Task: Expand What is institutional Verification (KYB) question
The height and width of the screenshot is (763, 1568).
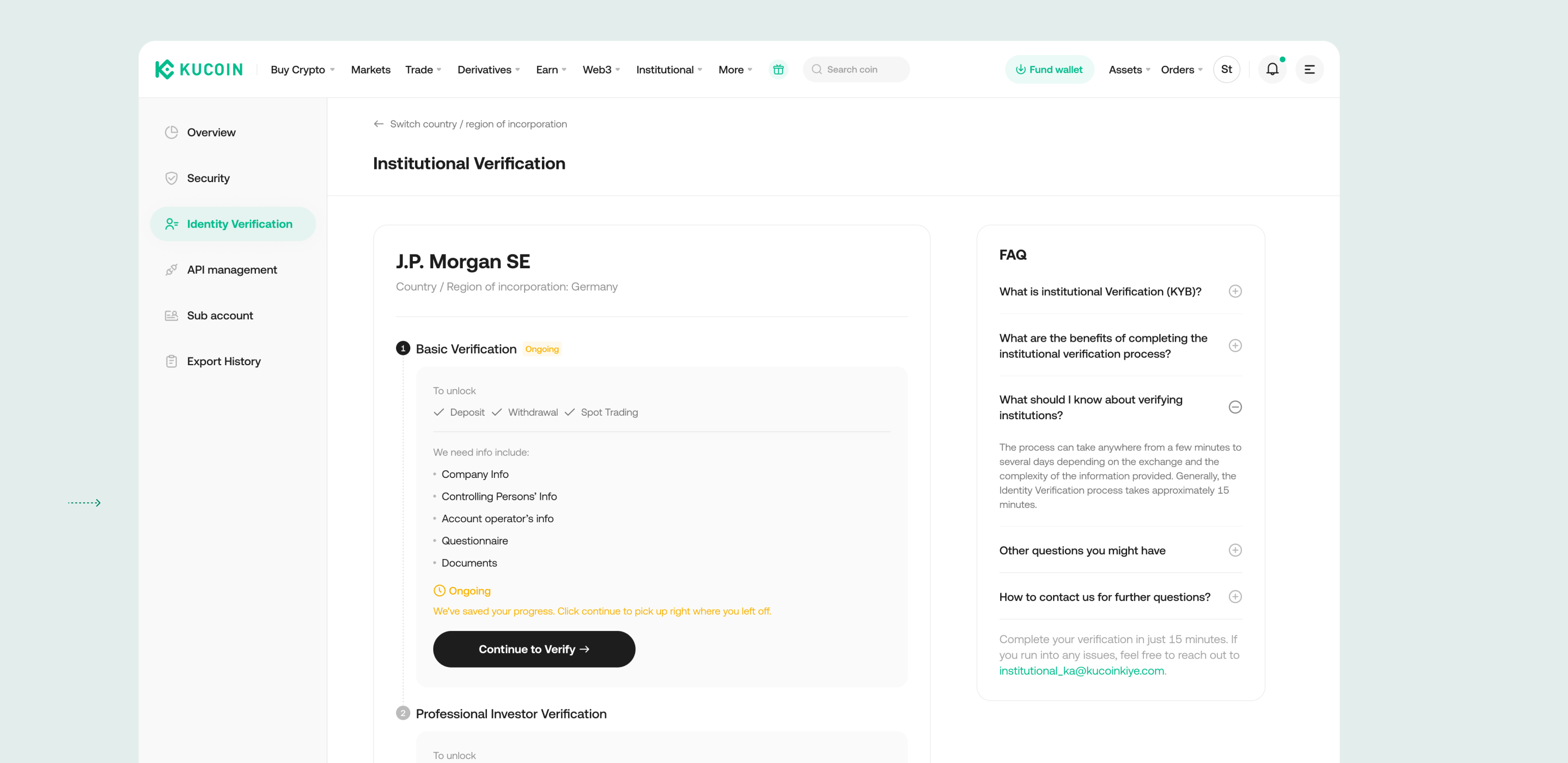Action: [x=1235, y=291]
